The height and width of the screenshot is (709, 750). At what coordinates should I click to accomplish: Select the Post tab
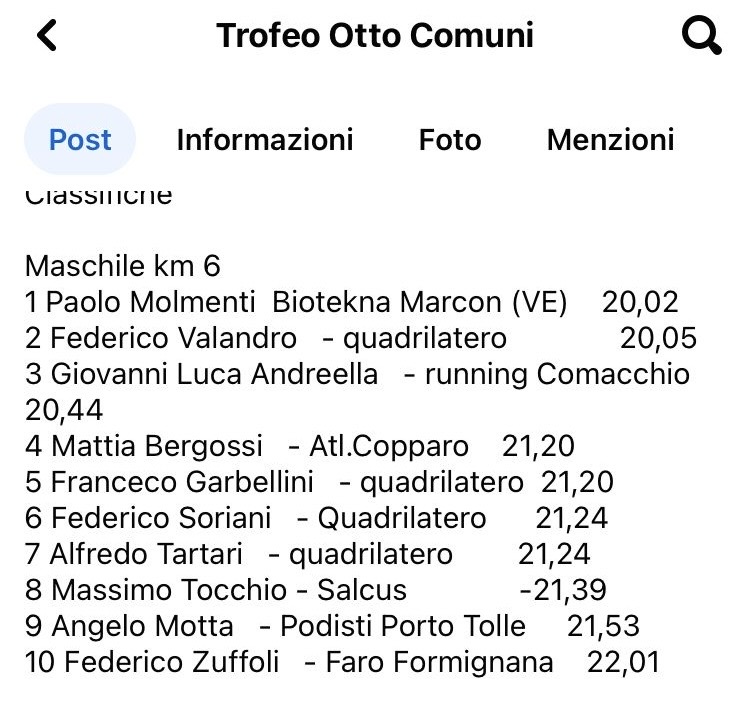point(80,139)
